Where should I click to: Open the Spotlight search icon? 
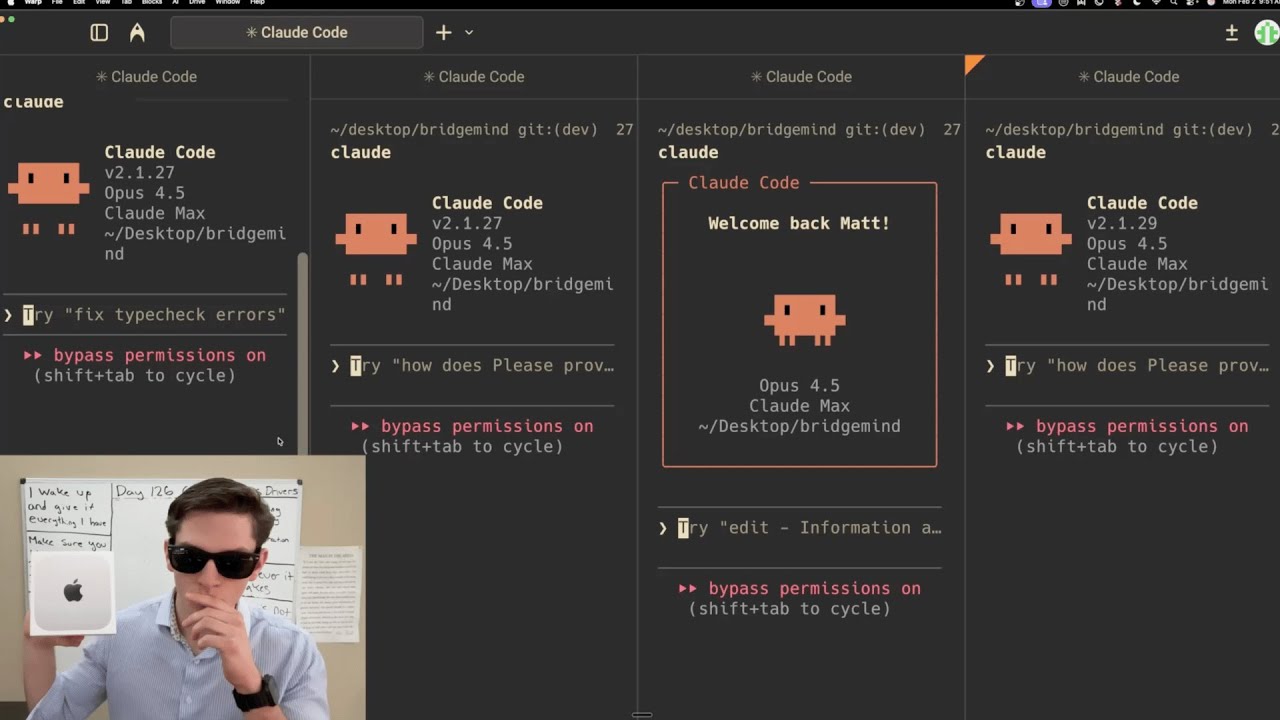pyautogui.click(x=1173, y=3)
